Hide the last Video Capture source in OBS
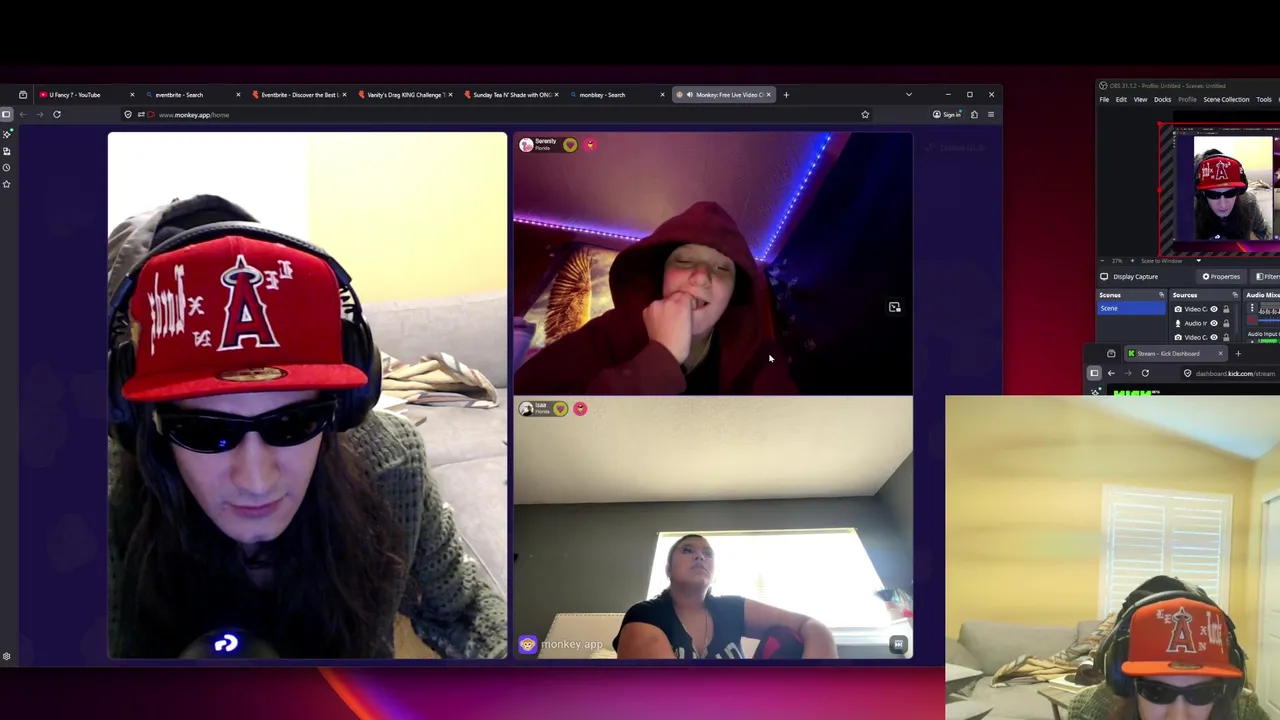Image resolution: width=1280 pixels, height=720 pixels. point(1214,337)
